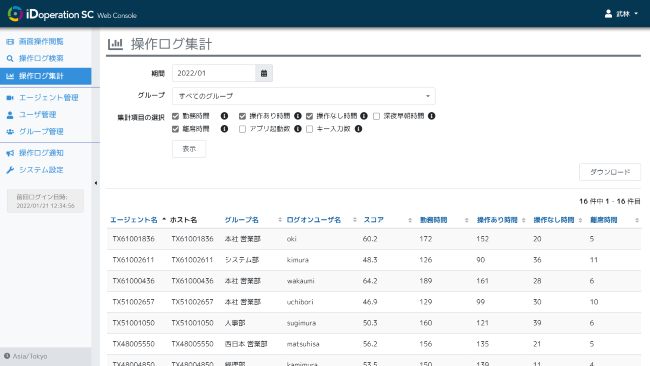
Task: Click group cell システム部
Action: tap(242, 260)
